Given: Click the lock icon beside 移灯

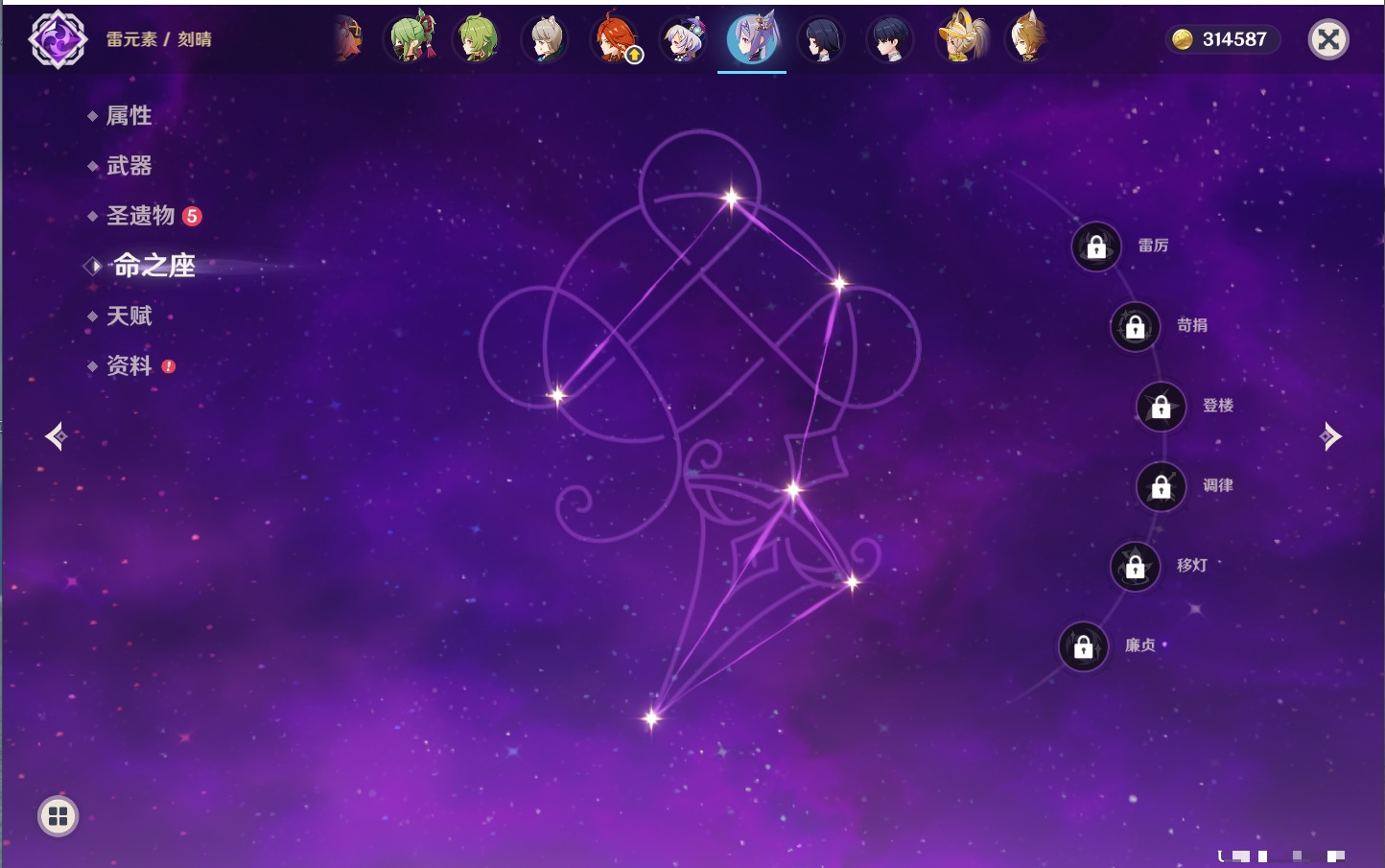Looking at the screenshot, I should [x=1136, y=567].
